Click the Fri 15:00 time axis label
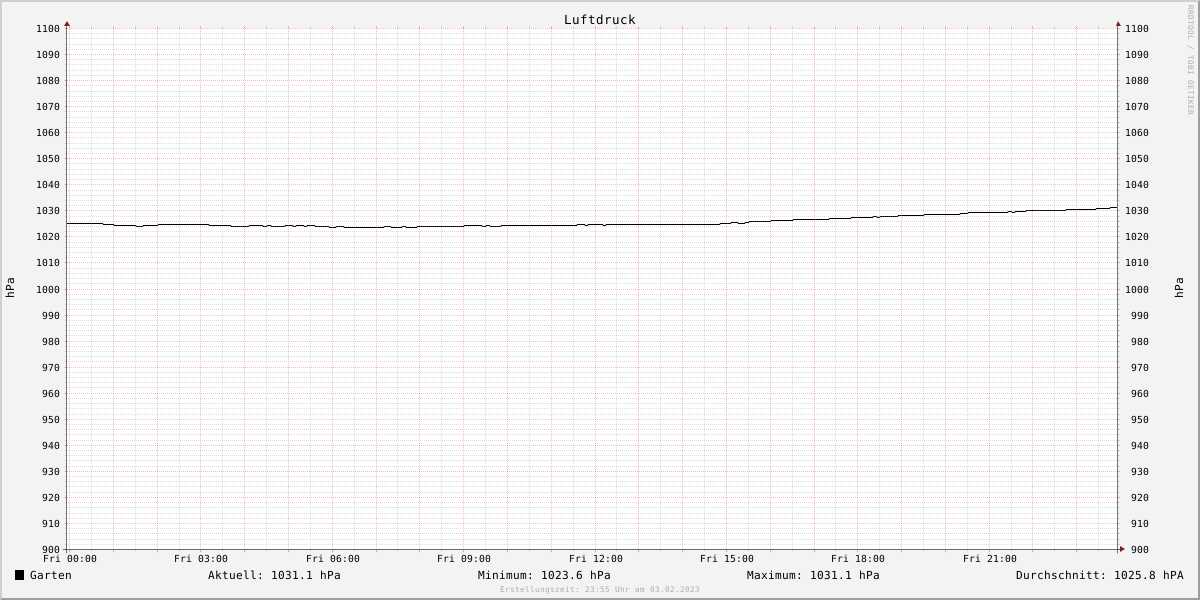 tap(727, 559)
